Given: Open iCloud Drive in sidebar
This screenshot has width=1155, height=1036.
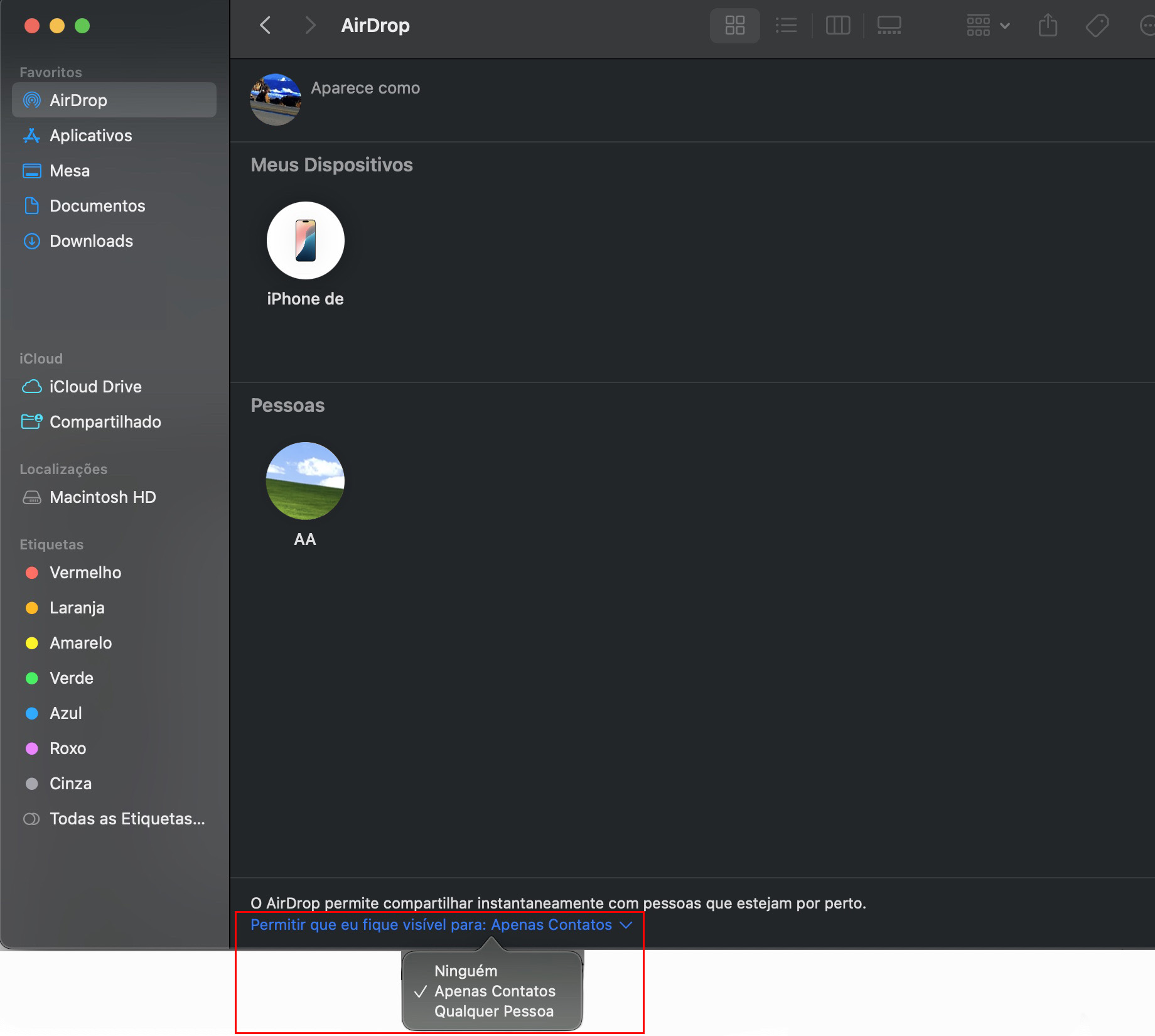Looking at the screenshot, I should (x=95, y=387).
